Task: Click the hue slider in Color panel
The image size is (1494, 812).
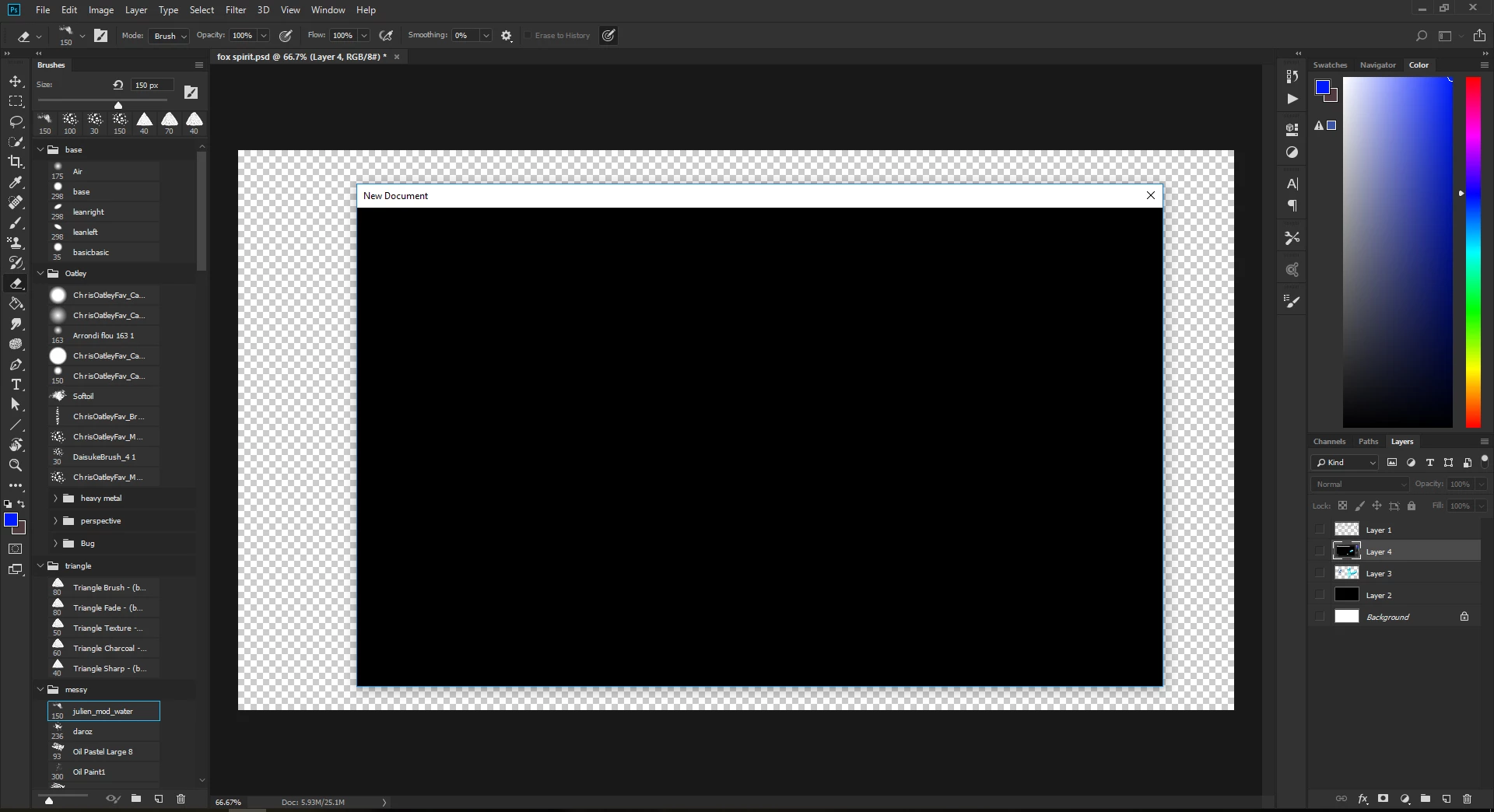Action: point(1473,252)
